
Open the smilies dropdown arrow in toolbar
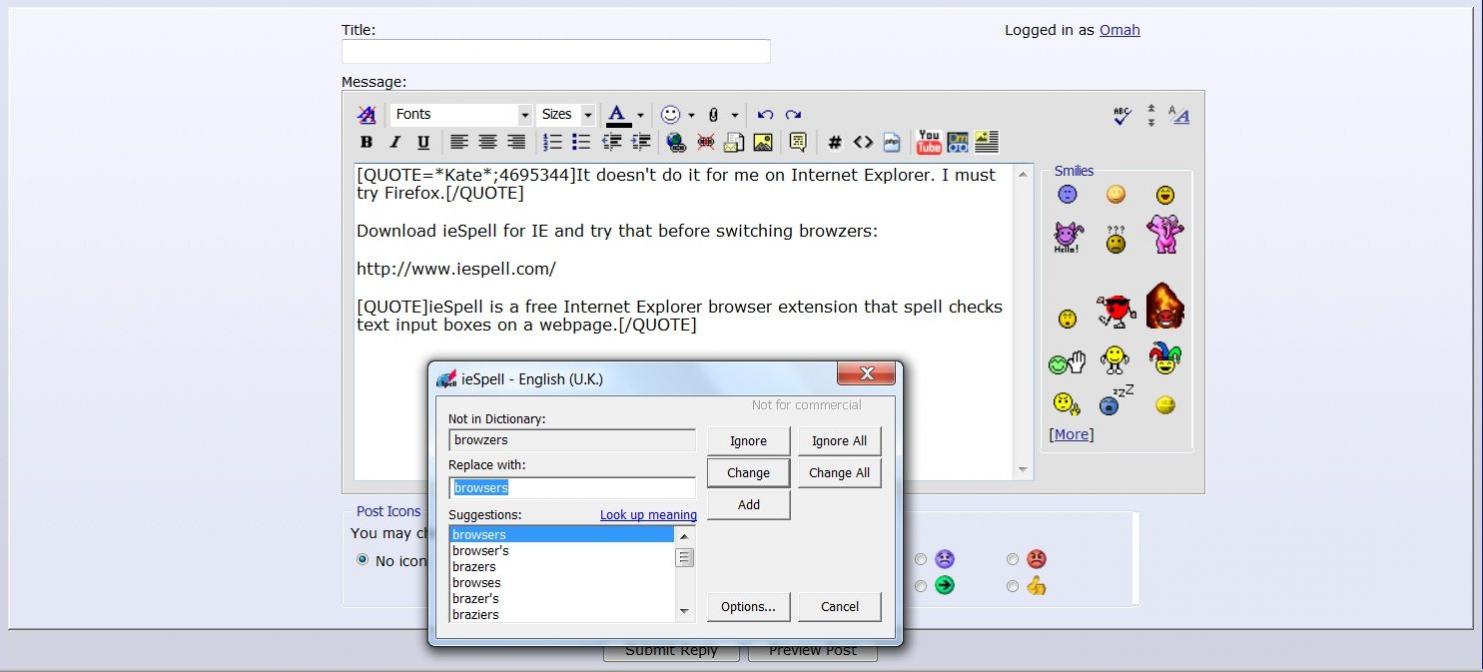(x=691, y=115)
